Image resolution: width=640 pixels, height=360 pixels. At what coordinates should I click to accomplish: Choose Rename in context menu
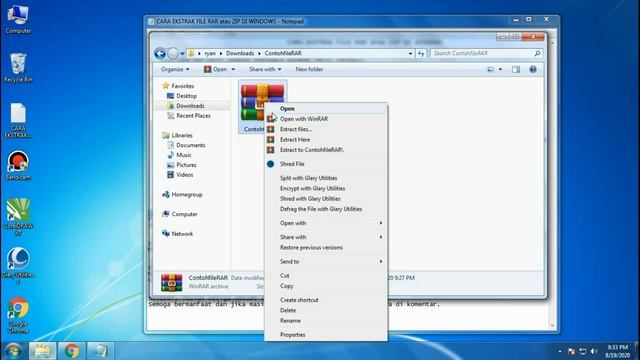[x=326, y=321]
